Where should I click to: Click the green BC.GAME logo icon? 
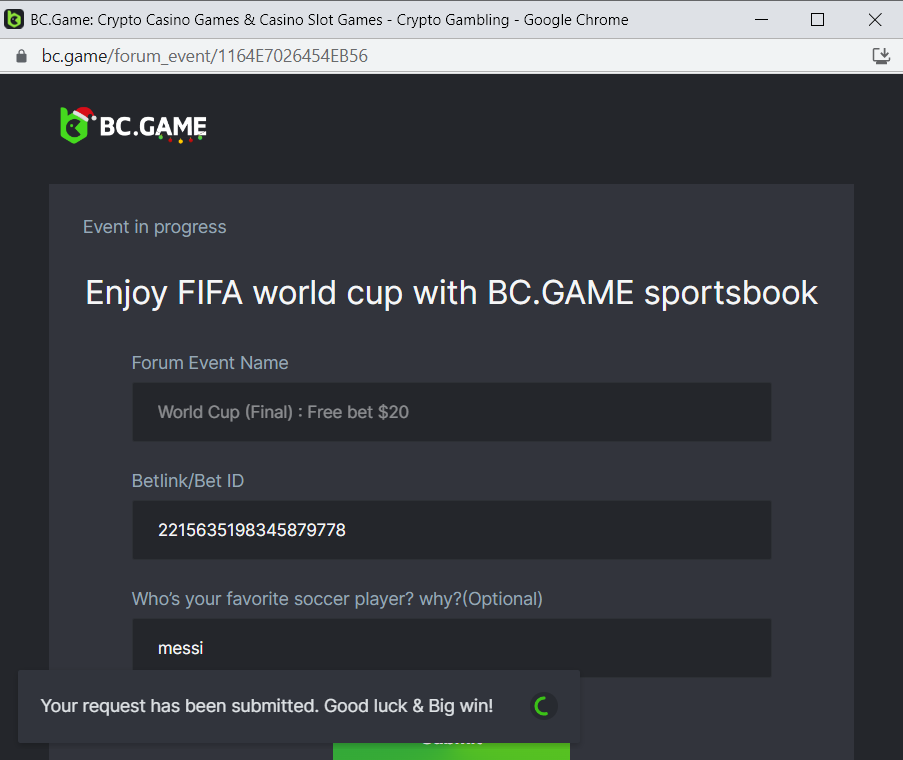click(74, 125)
